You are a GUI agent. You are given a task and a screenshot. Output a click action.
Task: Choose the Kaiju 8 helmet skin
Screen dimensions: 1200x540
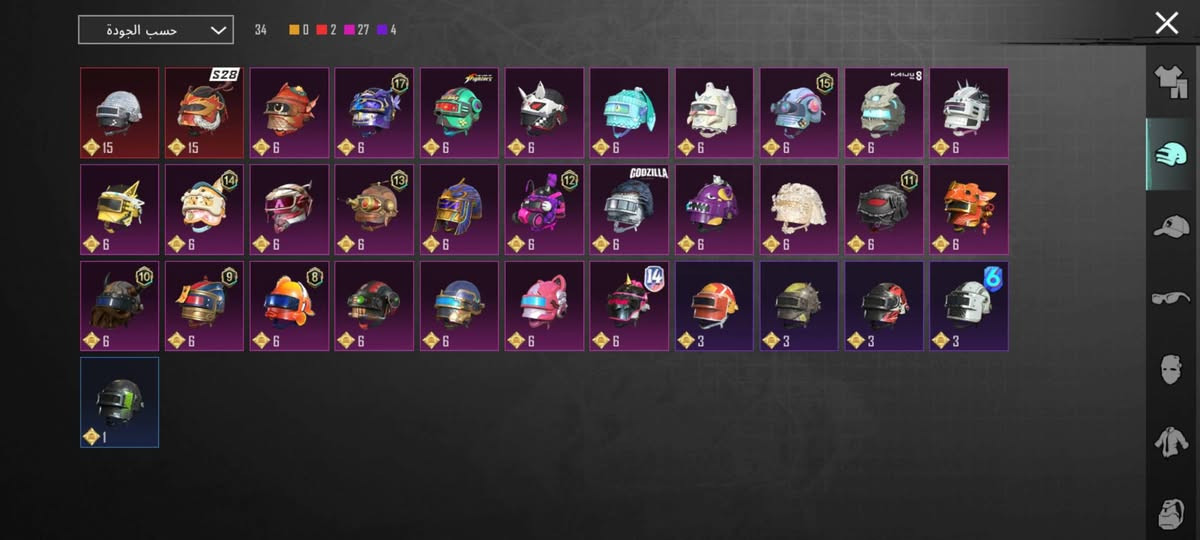[x=884, y=113]
